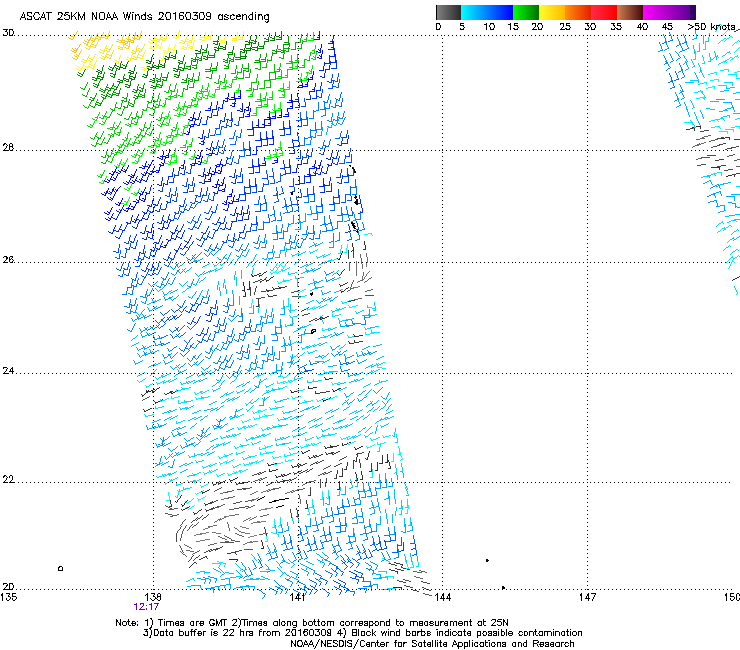The width and height of the screenshot is (740, 650).
Task: Click the longitude label 135
Action: tap(8, 597)
